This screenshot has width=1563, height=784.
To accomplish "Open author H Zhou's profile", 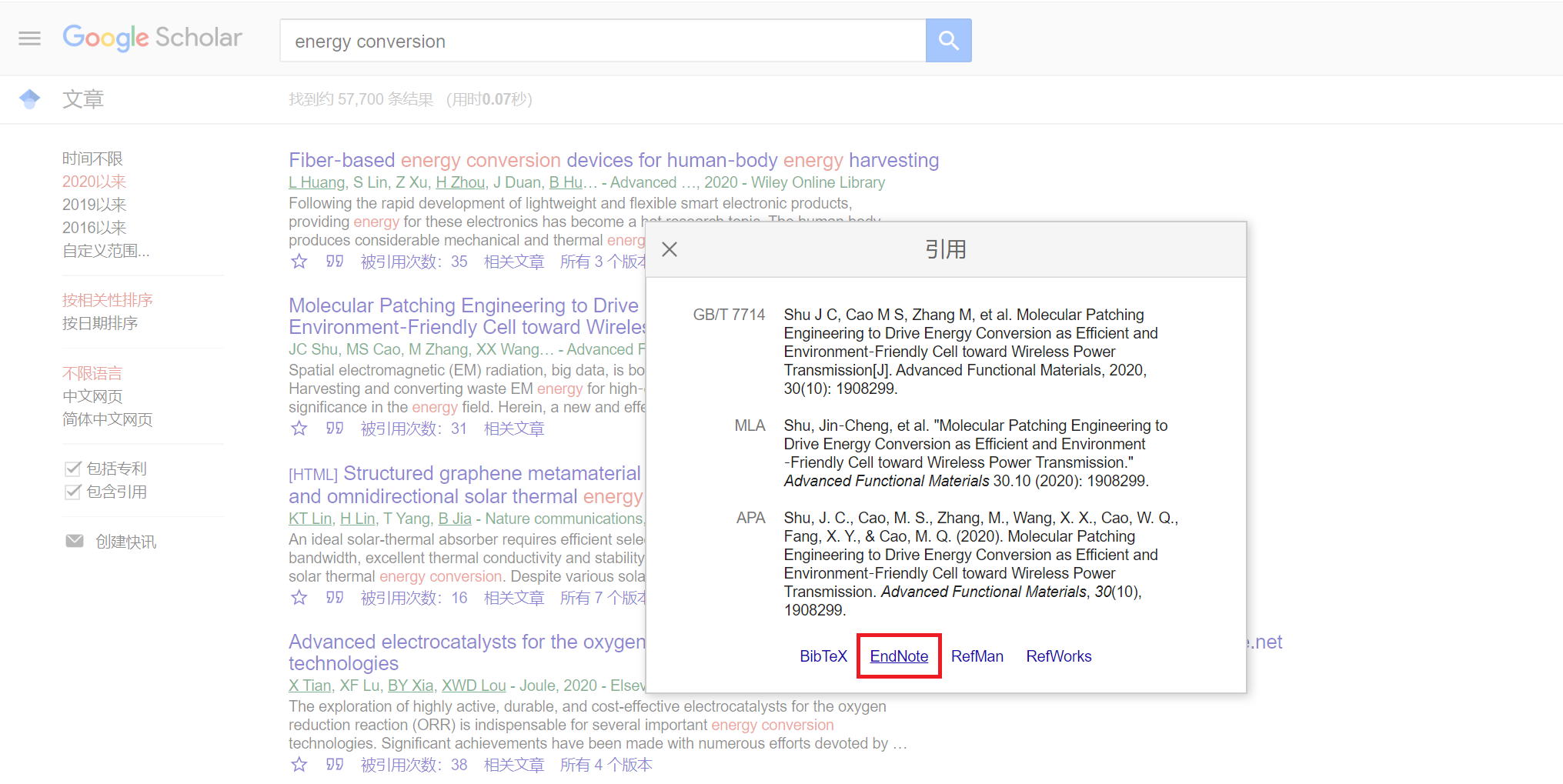I will [460, 182].
